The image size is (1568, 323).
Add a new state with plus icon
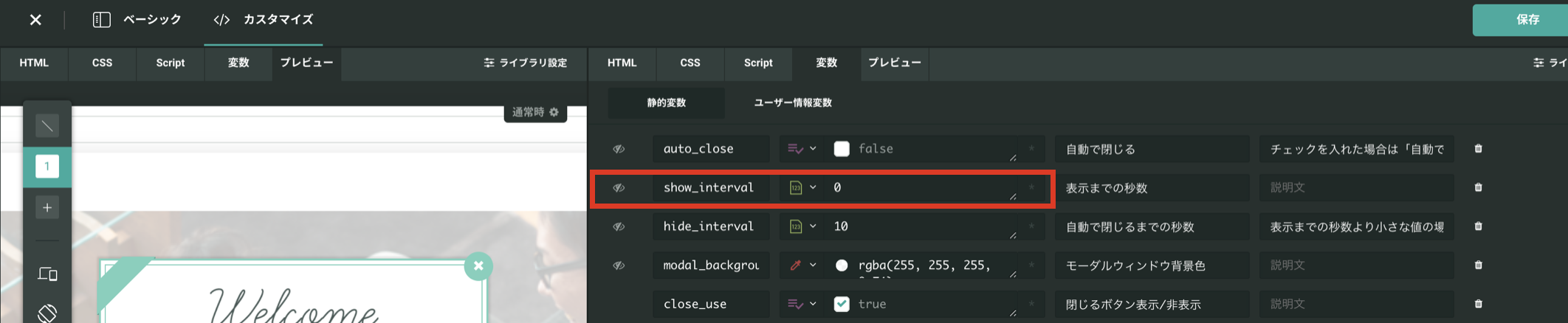click(47, 207)
